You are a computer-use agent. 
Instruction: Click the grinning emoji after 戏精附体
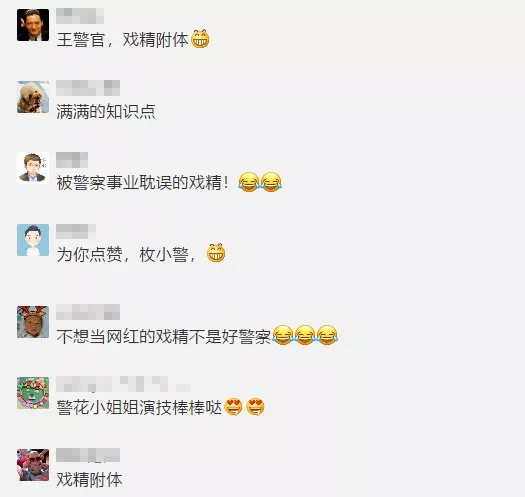click(x=200, y=39)
